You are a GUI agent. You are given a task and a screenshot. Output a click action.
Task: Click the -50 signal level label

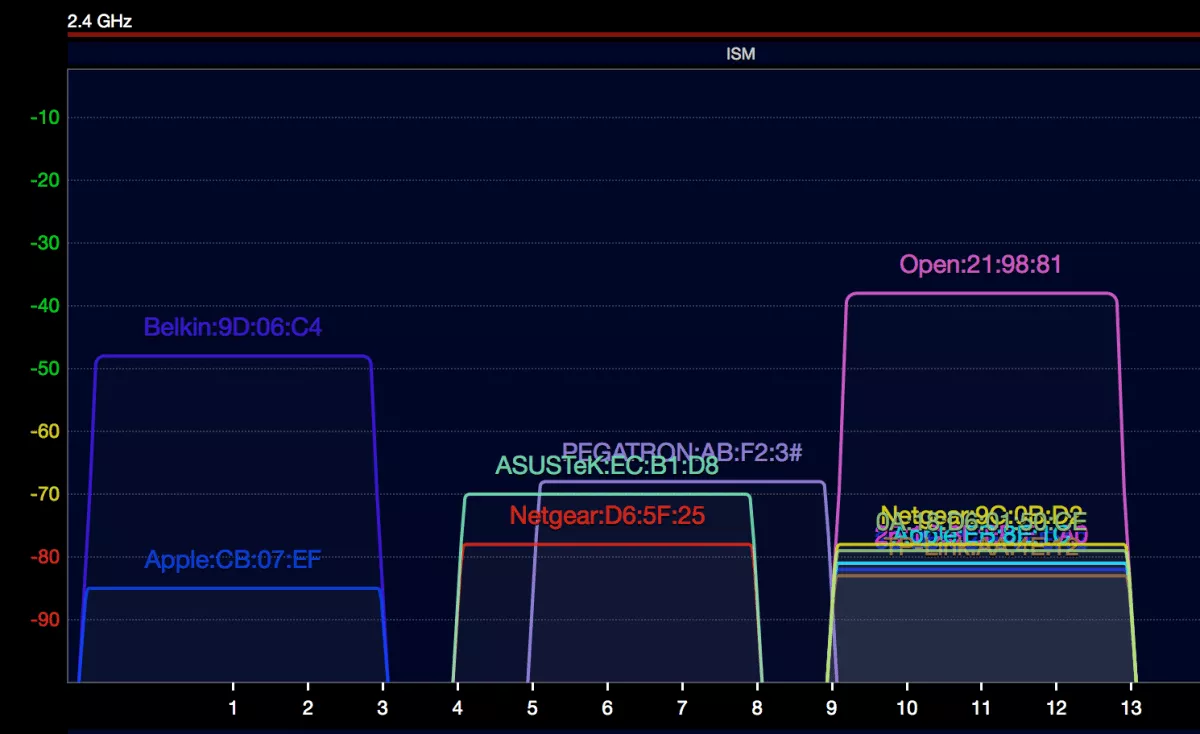pos(46,369)
